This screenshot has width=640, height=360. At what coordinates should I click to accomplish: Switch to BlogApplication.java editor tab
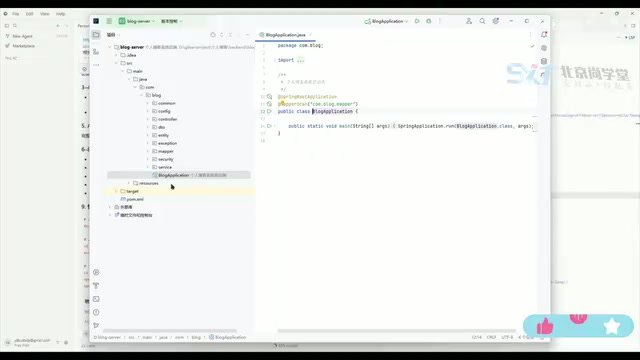click(x=285, y=35)
